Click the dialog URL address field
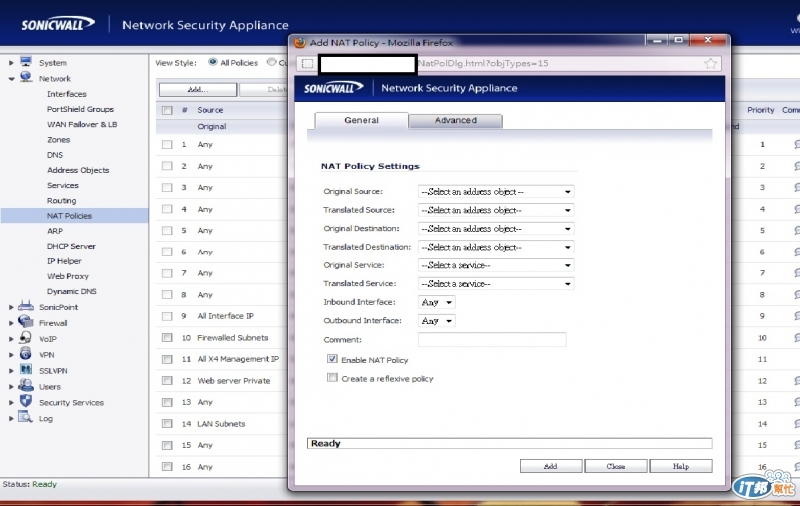 tap(508, 63)
